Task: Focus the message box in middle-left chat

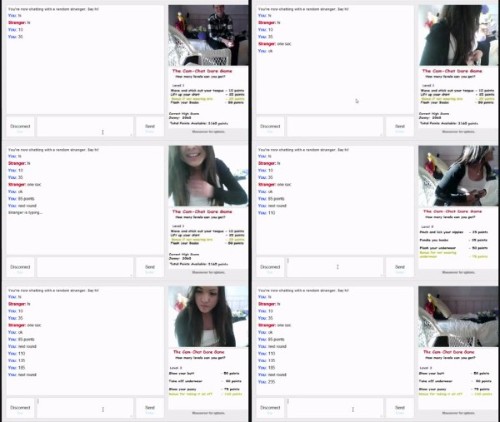Action: coord(85,267)
